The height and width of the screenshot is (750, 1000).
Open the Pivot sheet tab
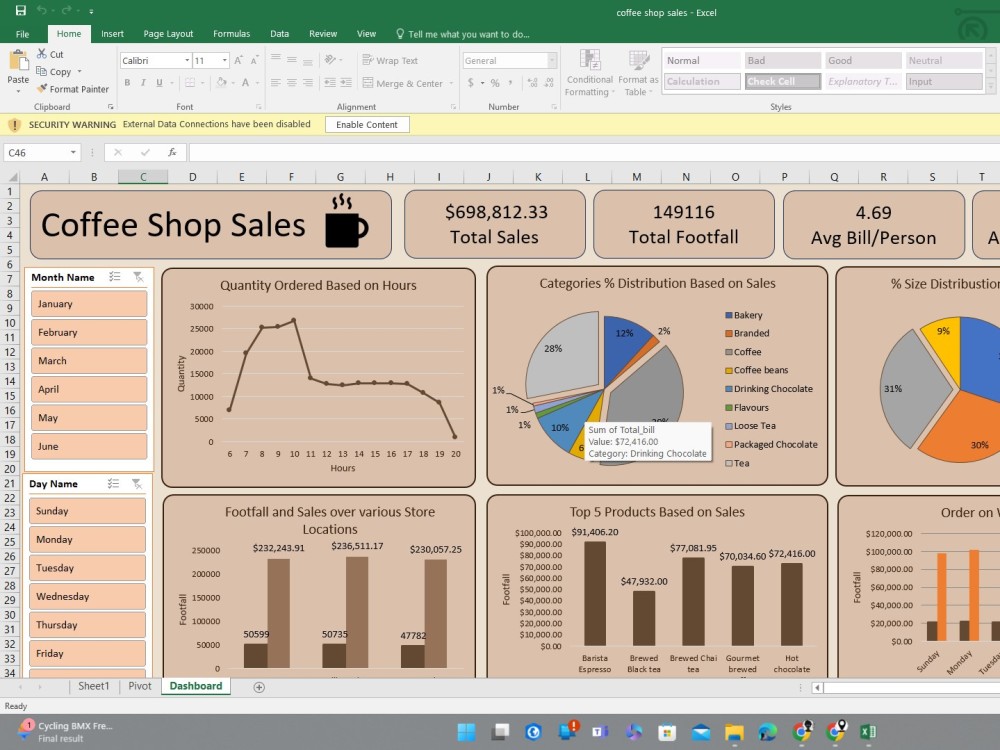pos(139,686)
